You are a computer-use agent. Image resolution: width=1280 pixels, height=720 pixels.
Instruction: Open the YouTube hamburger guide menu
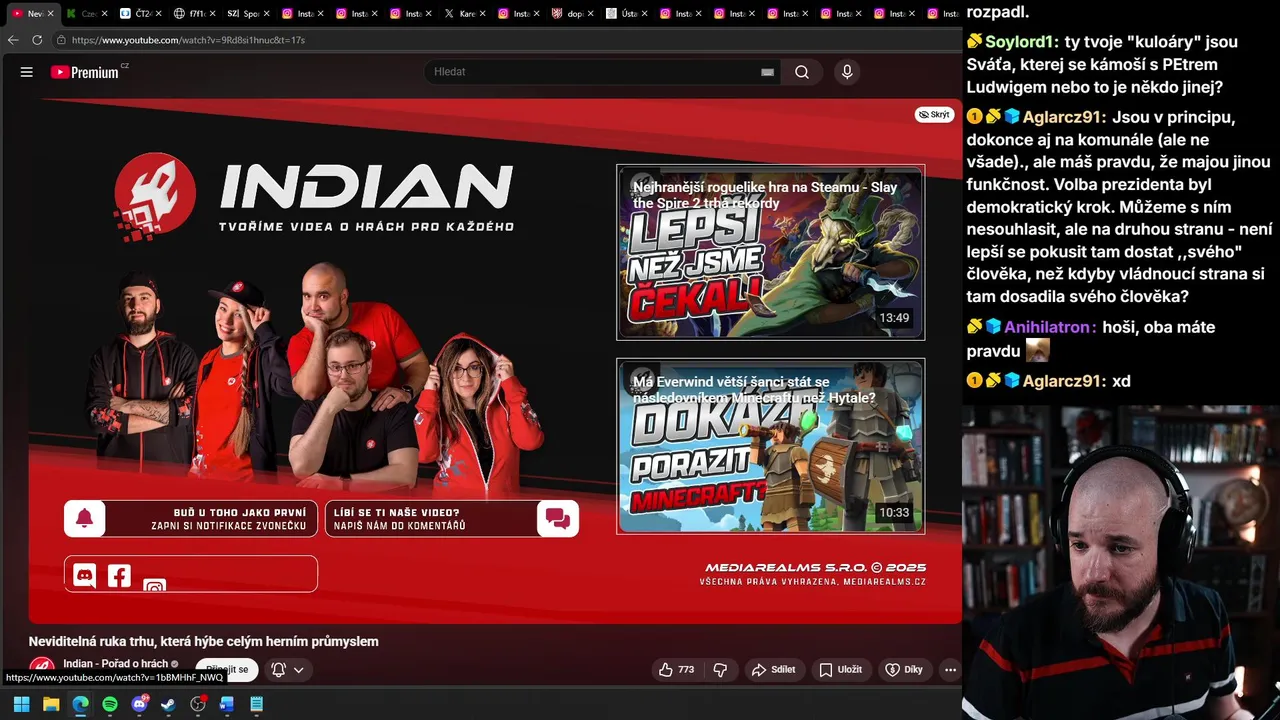pos(27,72)
